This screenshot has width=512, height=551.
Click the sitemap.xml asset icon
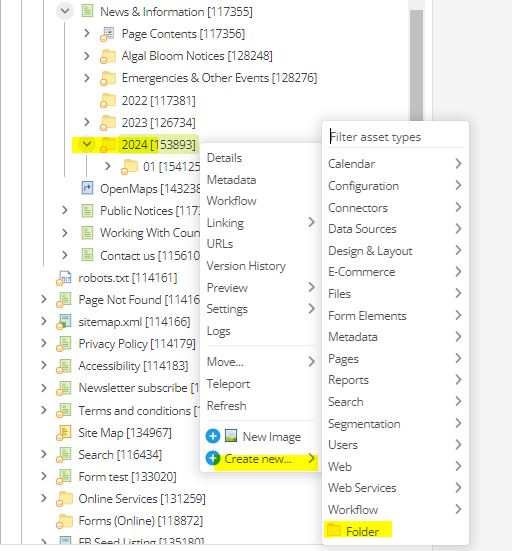[64, 322]
